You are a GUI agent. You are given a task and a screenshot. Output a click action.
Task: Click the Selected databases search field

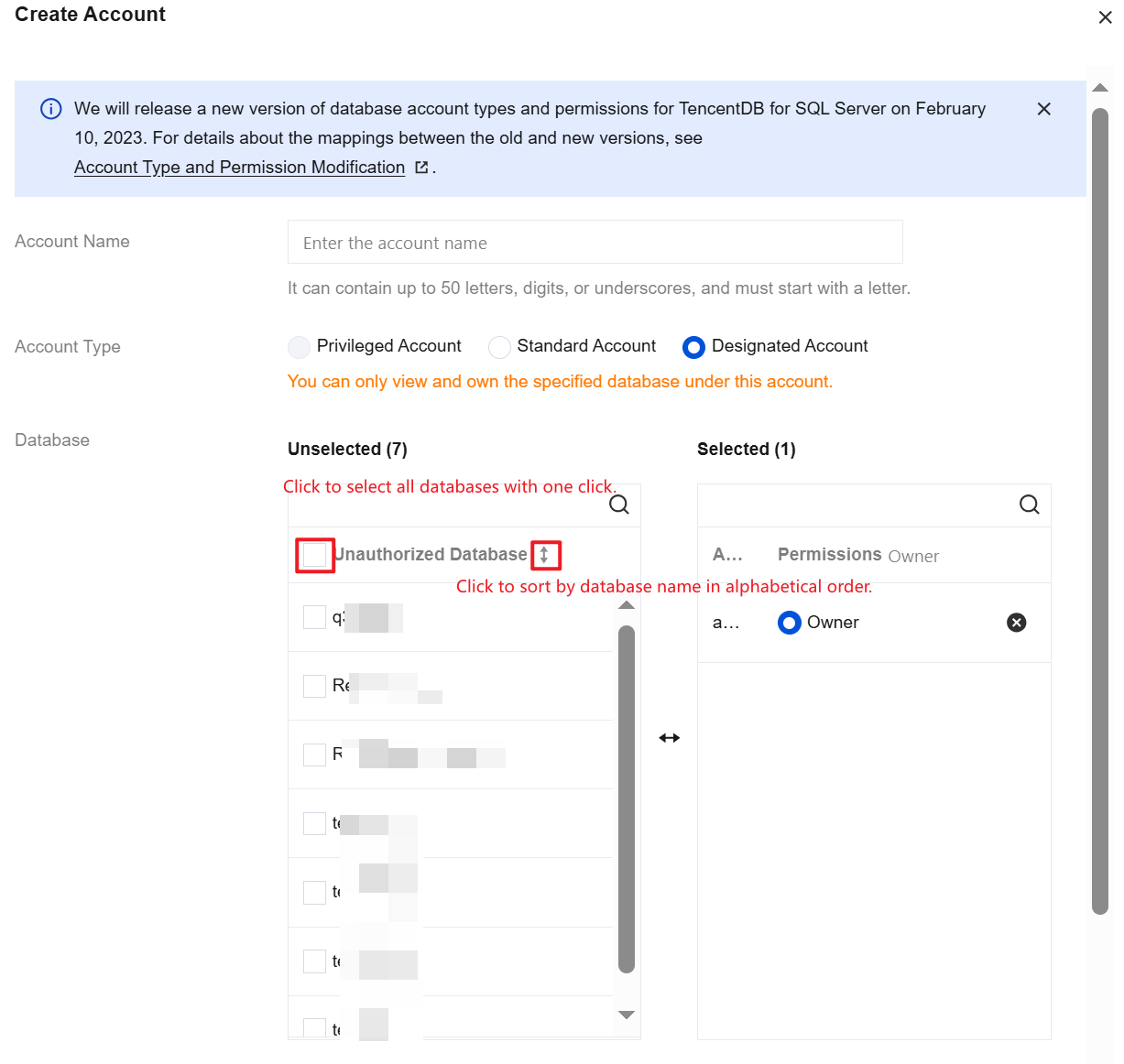click(857, 505)
